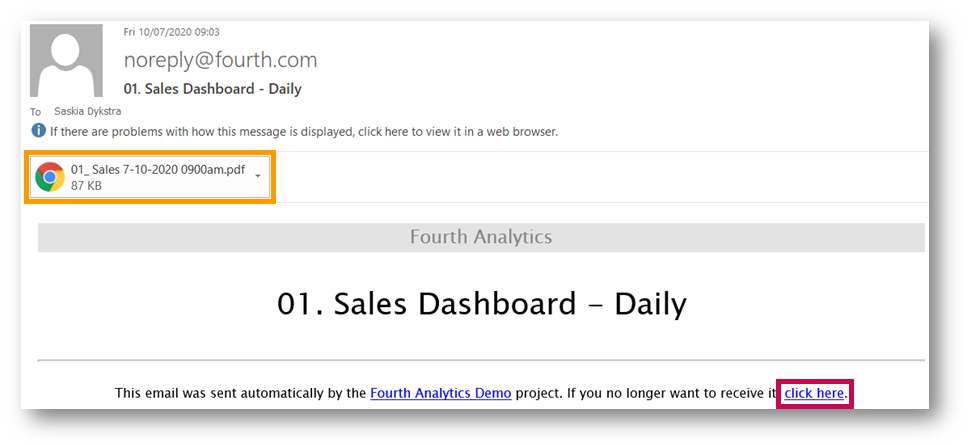Click the Chrome icon on the PDF attachment
The height and width of the screenshot is (444, 971).
[50, 177]
